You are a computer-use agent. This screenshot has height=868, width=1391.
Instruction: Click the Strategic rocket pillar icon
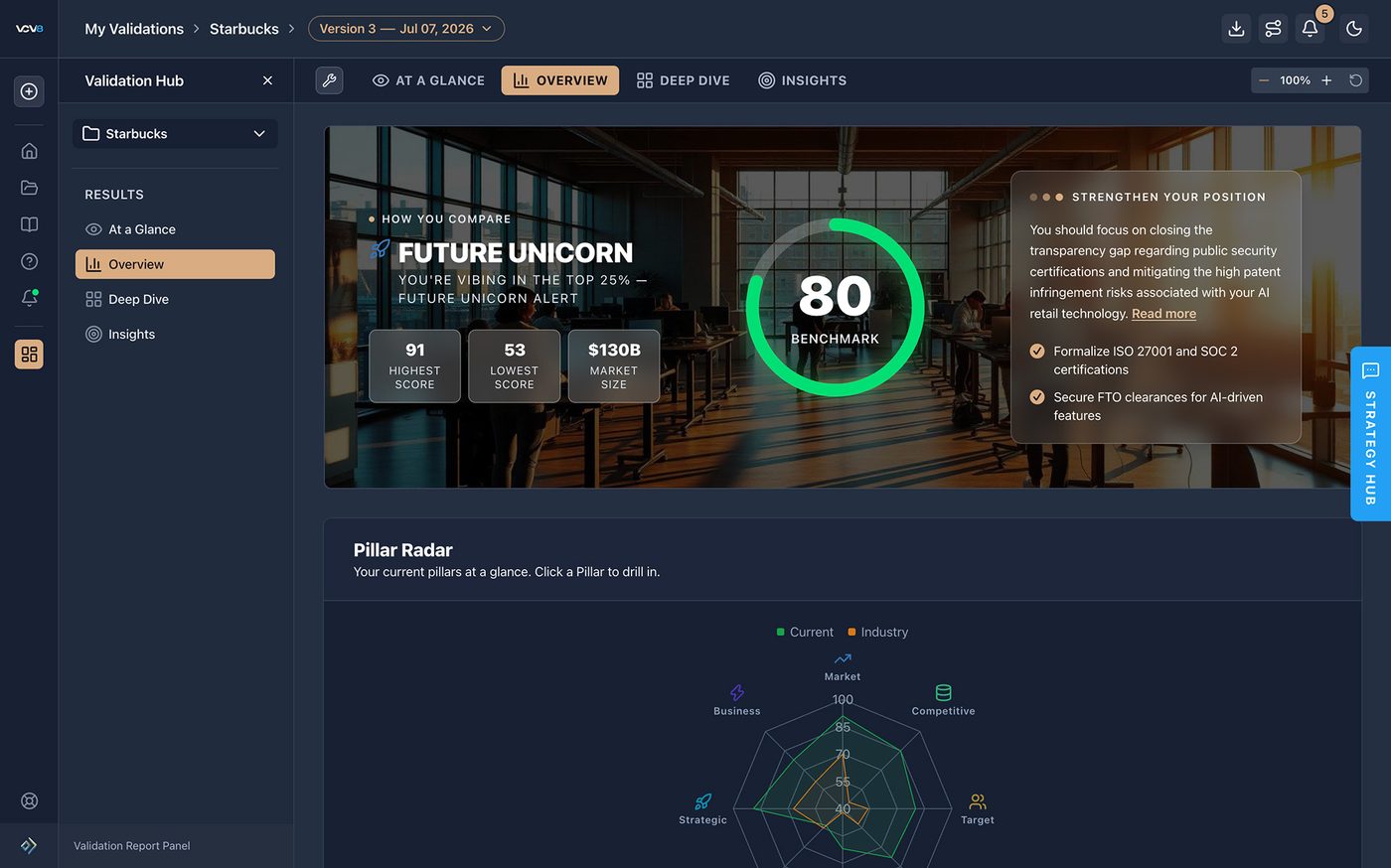click(702, 801)
